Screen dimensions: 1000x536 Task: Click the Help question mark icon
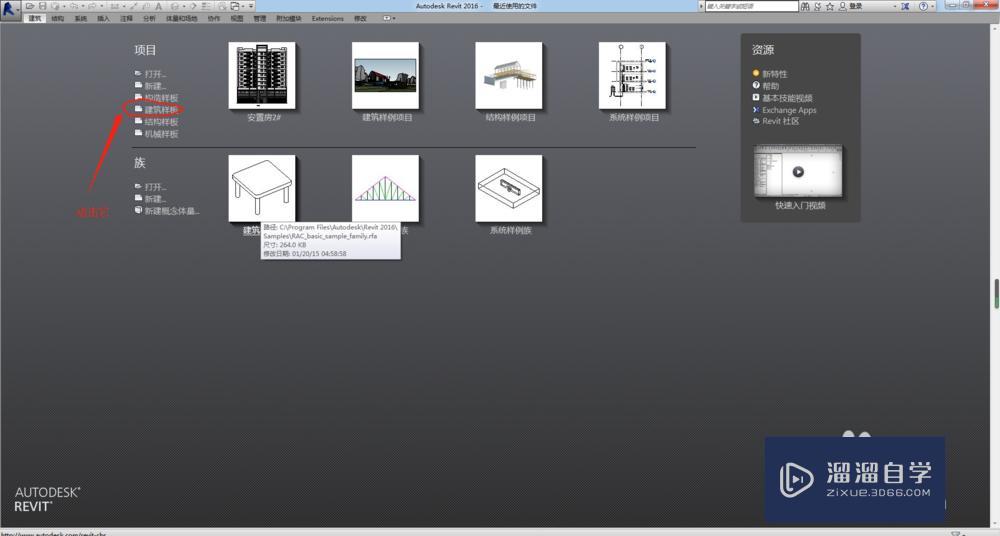tap(923, 6)
